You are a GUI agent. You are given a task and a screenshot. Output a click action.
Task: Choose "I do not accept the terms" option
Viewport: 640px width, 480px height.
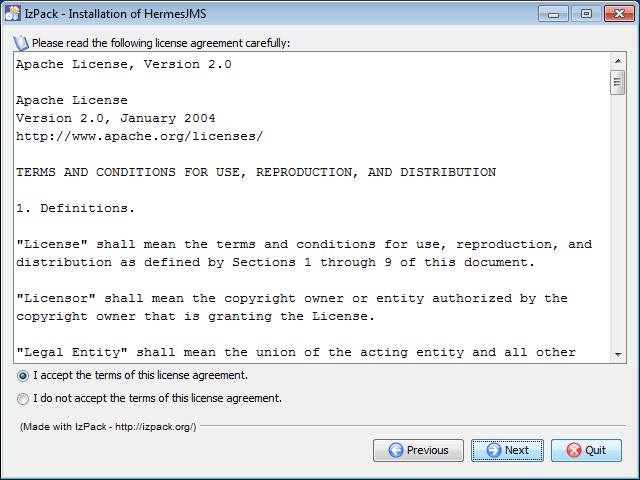pyautogui.click(x=23, y=398)
